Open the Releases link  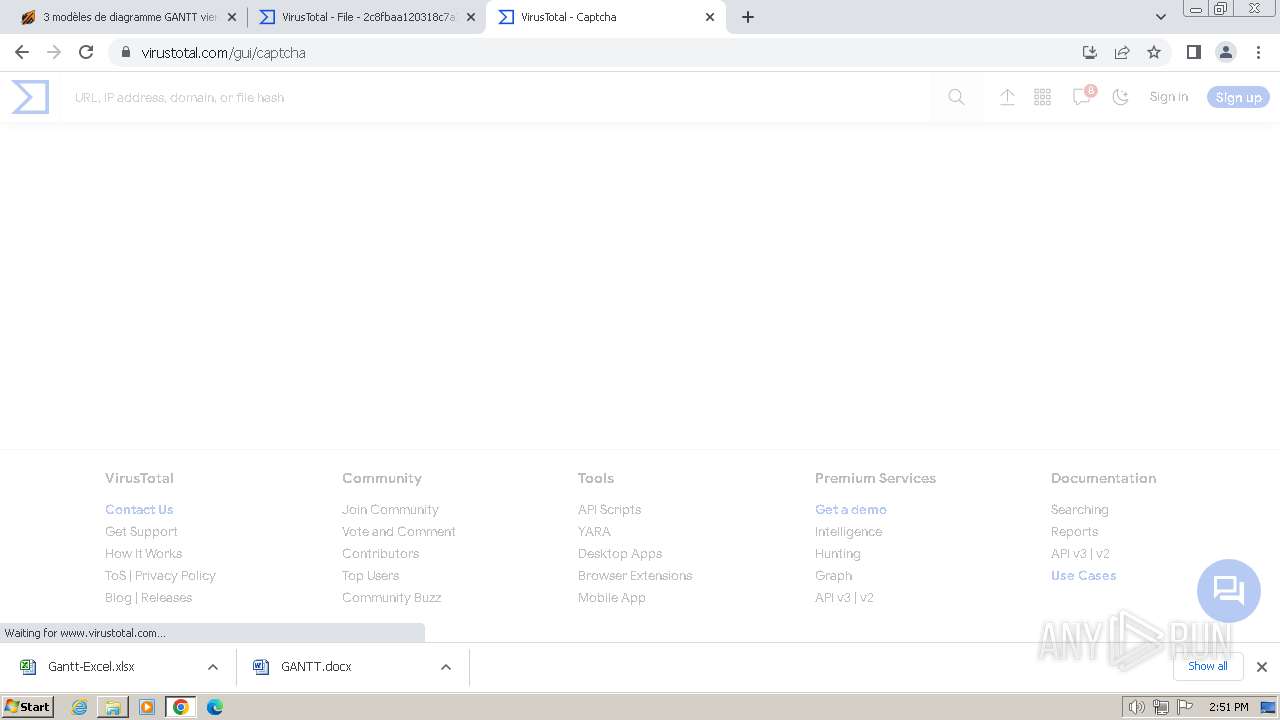166,597
